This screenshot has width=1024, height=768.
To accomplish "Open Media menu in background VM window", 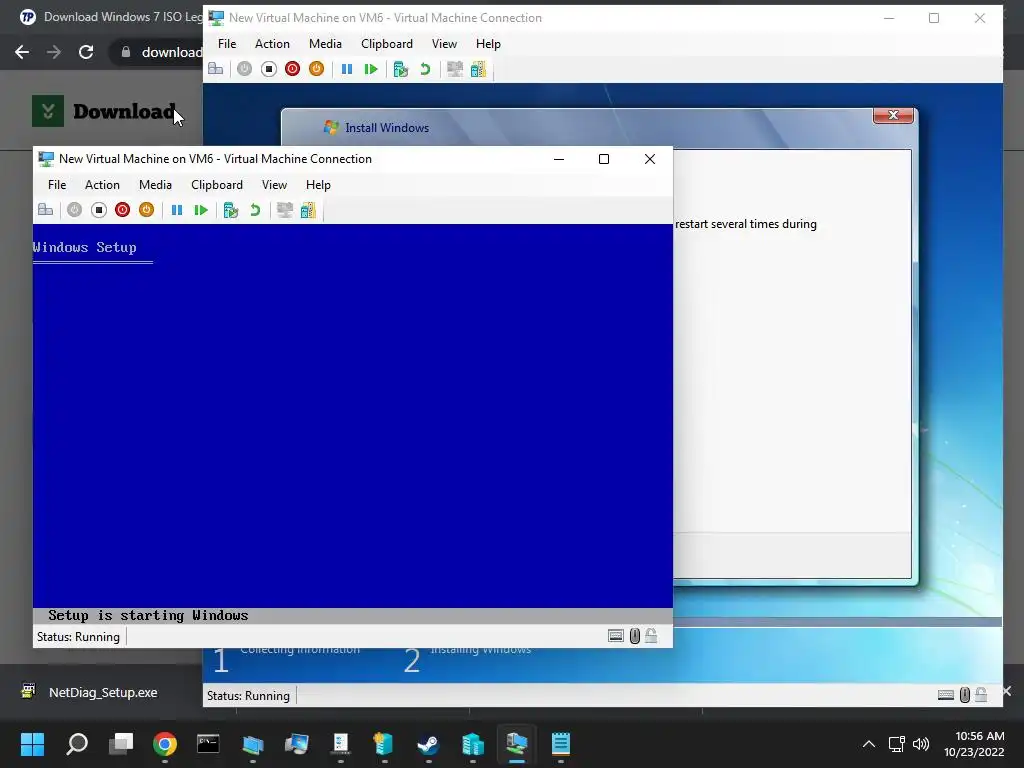I will 325,44.
